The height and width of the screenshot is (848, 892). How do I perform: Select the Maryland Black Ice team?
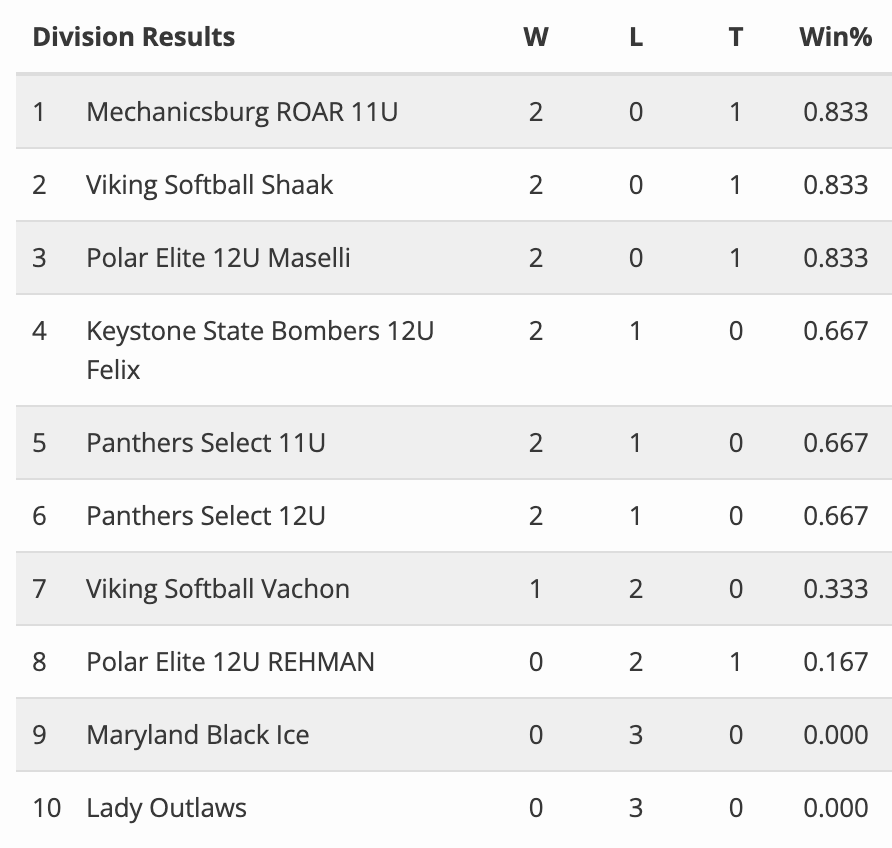pyautogui.click(x=197, y=735)
